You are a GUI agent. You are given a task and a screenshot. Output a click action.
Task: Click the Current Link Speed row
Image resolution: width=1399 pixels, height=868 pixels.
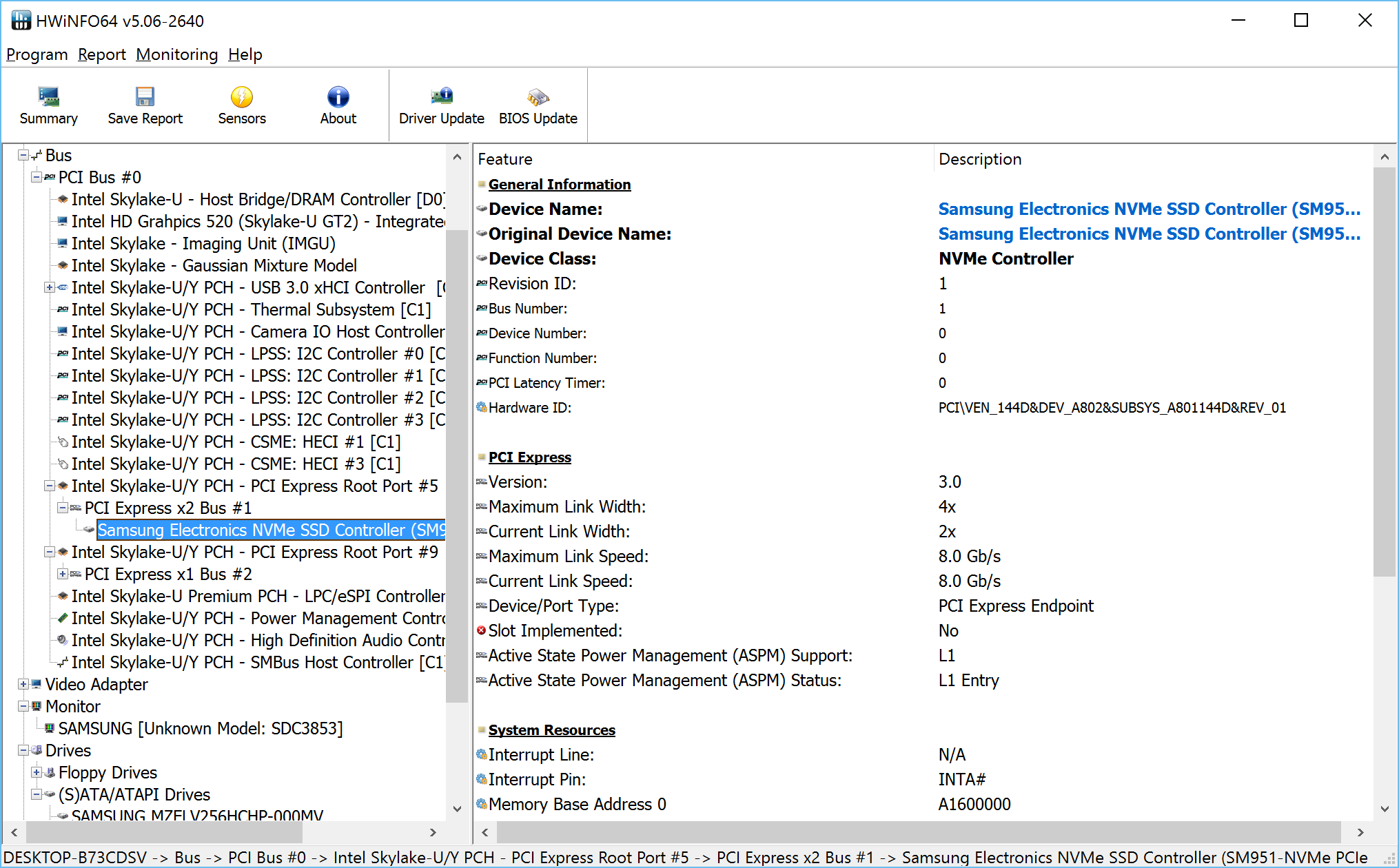point(923,581)
